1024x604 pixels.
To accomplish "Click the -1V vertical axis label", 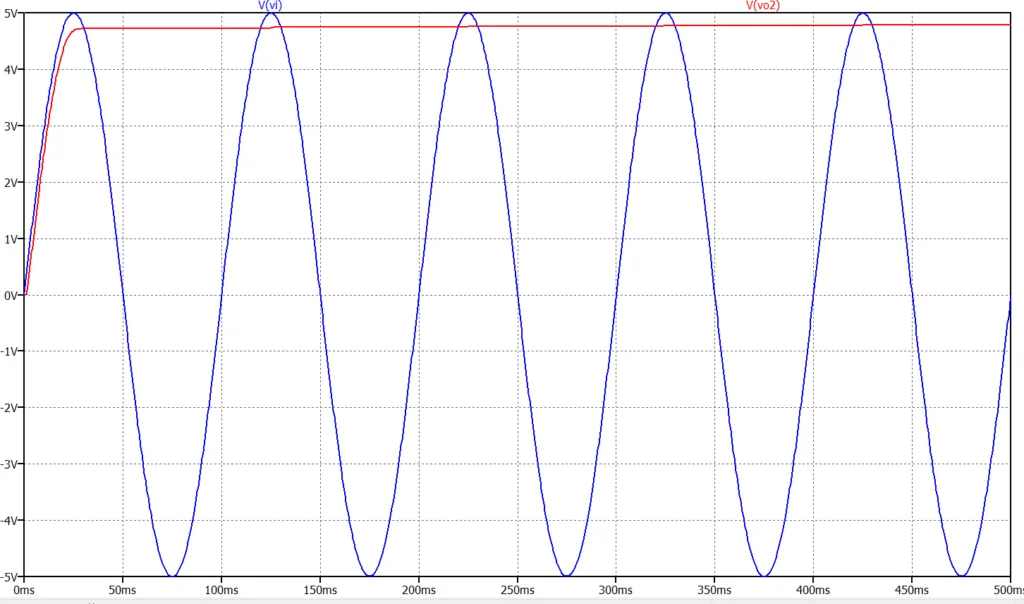I will click(9, 352).
